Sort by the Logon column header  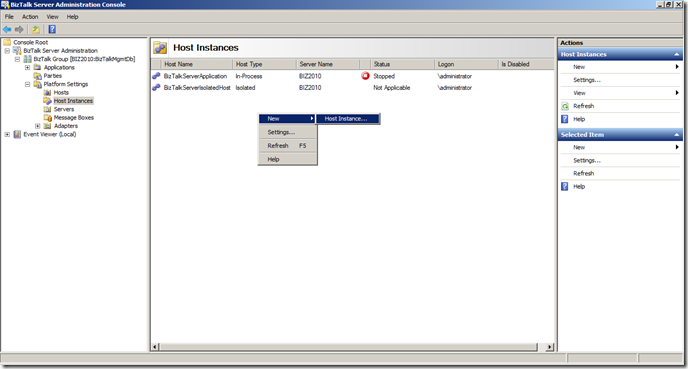(466, 64)
